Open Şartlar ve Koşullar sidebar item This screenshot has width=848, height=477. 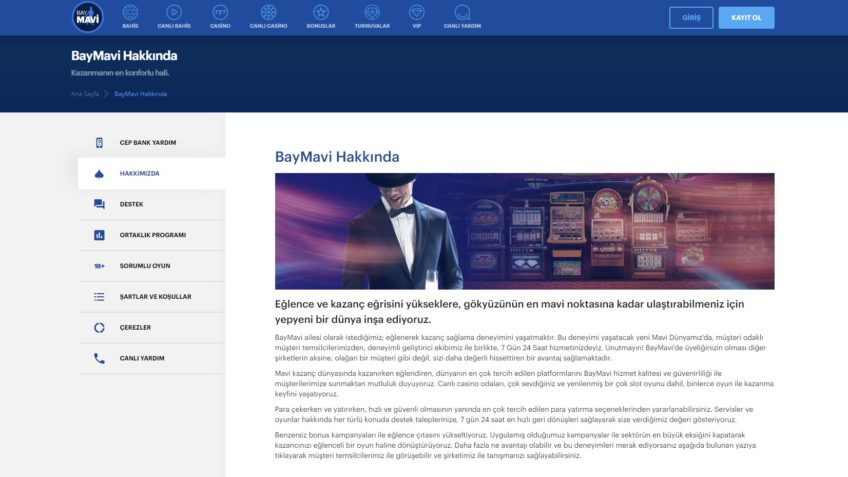[x=155, y=297]
